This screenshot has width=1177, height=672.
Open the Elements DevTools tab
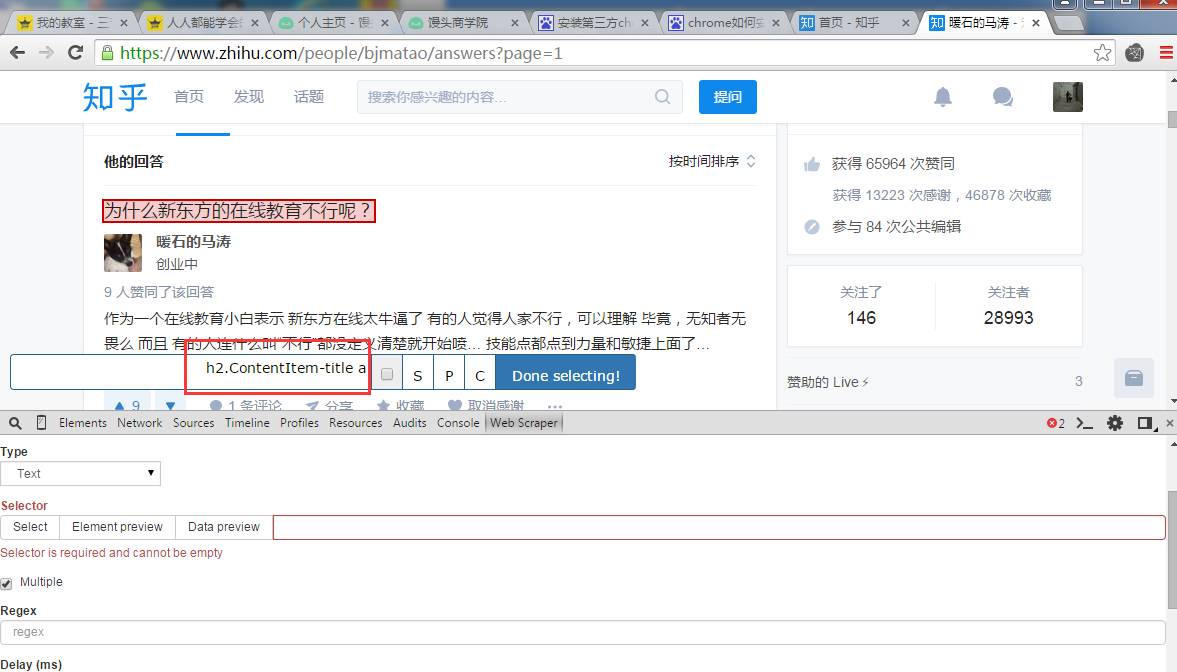[83, 423]
